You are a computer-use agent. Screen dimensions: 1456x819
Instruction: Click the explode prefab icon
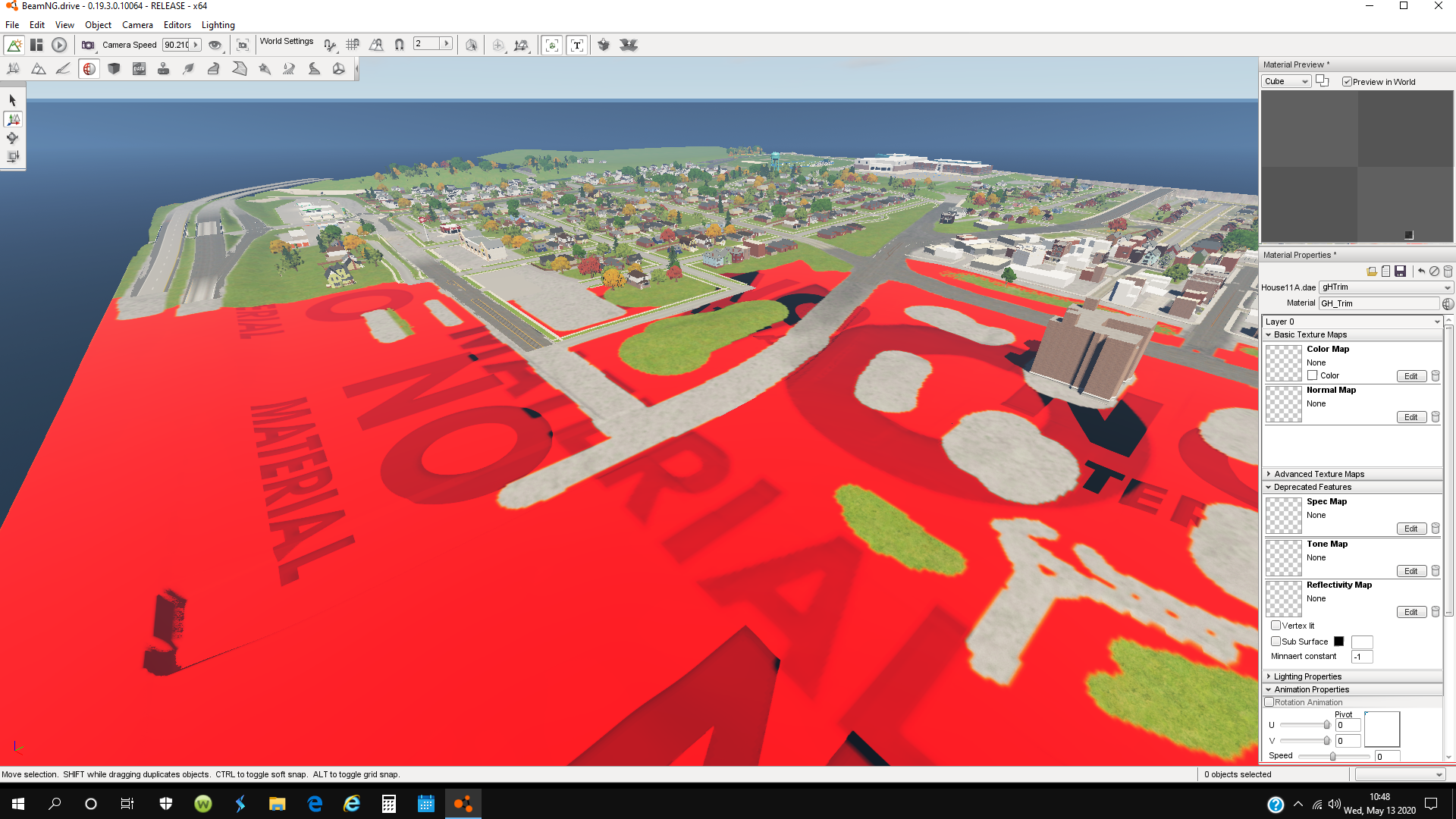point(628,45)
